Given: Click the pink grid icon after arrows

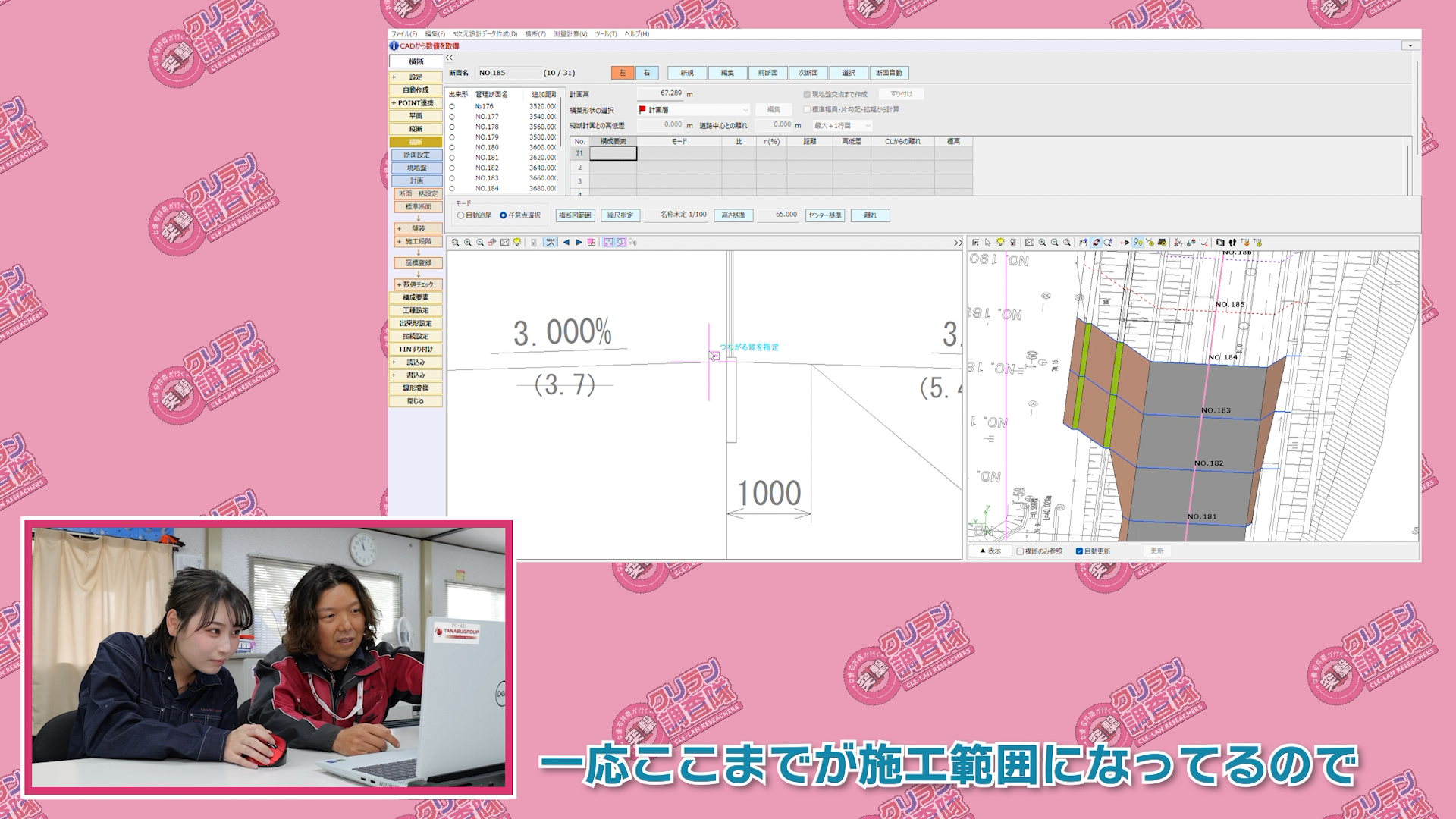Looking at the screenshot, I should tap(591, 243).
